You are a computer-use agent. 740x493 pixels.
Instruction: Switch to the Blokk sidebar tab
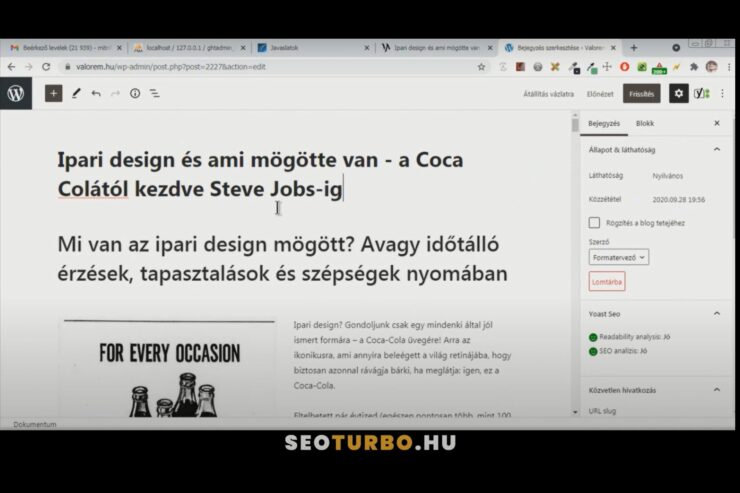(x=645, y=123)
